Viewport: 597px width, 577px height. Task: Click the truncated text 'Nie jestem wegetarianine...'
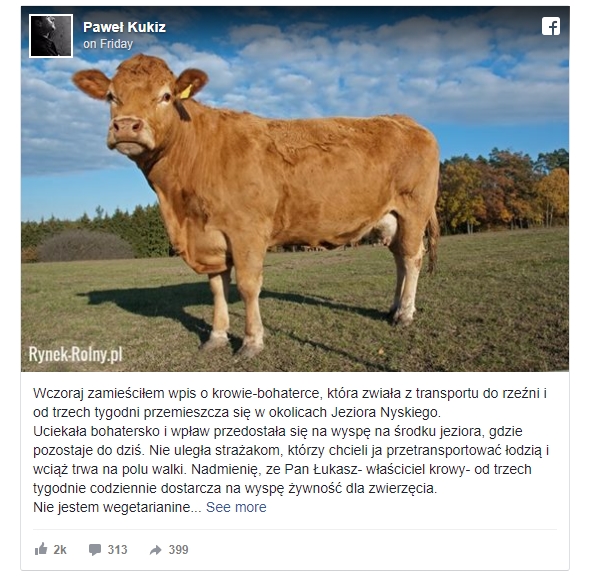[x=117, y=507]
